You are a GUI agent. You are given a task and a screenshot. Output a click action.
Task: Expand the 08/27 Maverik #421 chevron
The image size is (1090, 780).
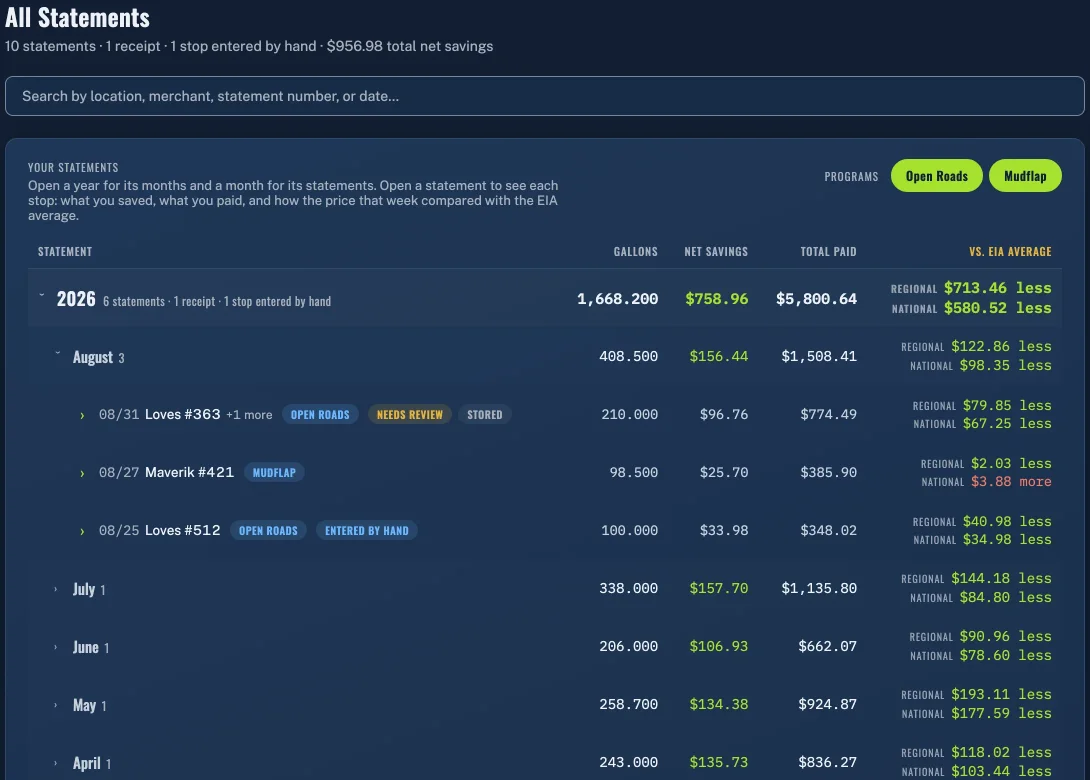82,473
